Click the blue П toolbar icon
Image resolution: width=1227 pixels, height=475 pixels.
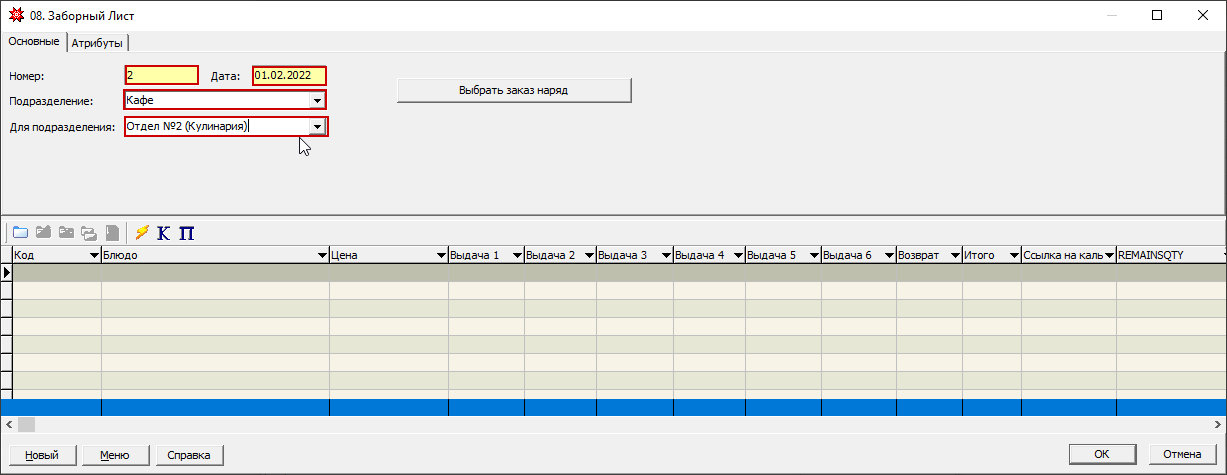[186, 232]
